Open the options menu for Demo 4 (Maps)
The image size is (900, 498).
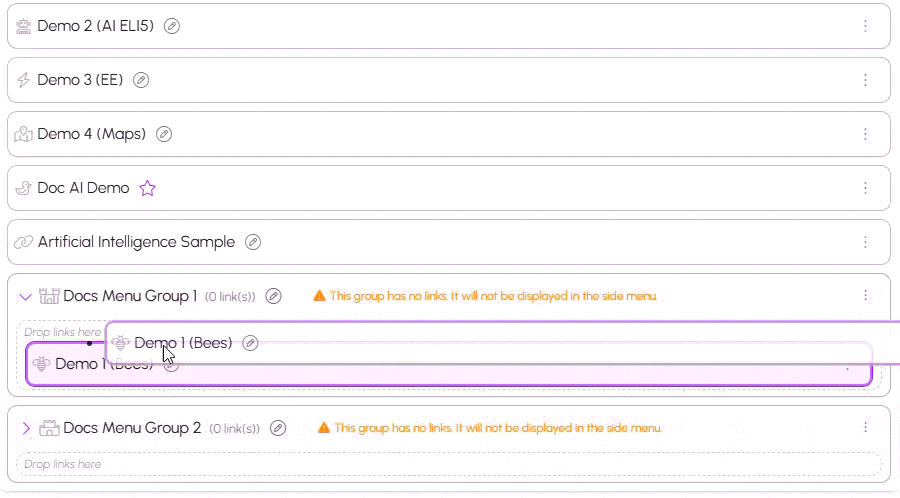(x=866, y=134)
